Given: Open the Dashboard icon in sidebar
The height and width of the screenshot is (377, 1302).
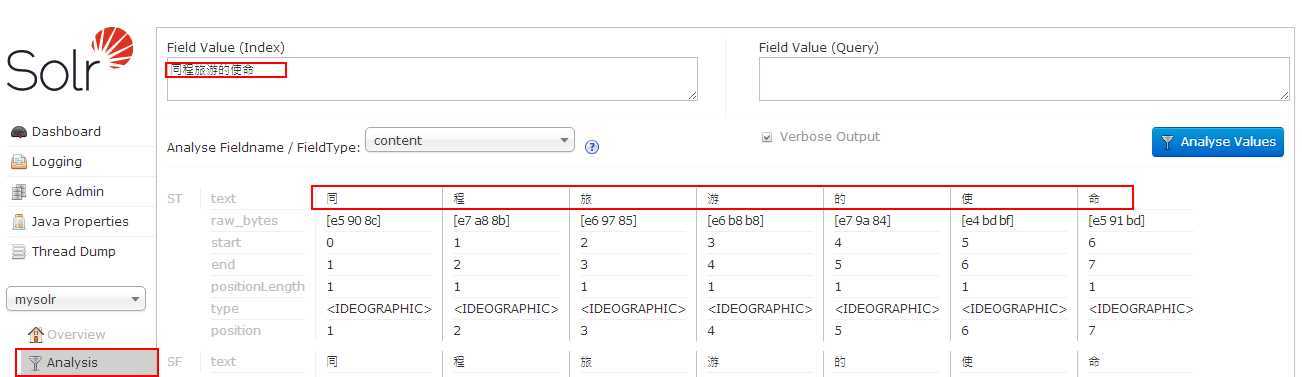Looking at the screenshot, I should tap(18, 132).
